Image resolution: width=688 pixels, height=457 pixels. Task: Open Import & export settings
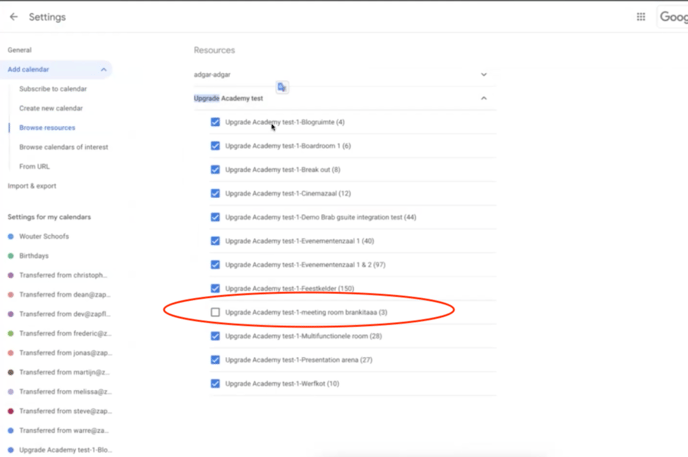[x=32, y=186]
